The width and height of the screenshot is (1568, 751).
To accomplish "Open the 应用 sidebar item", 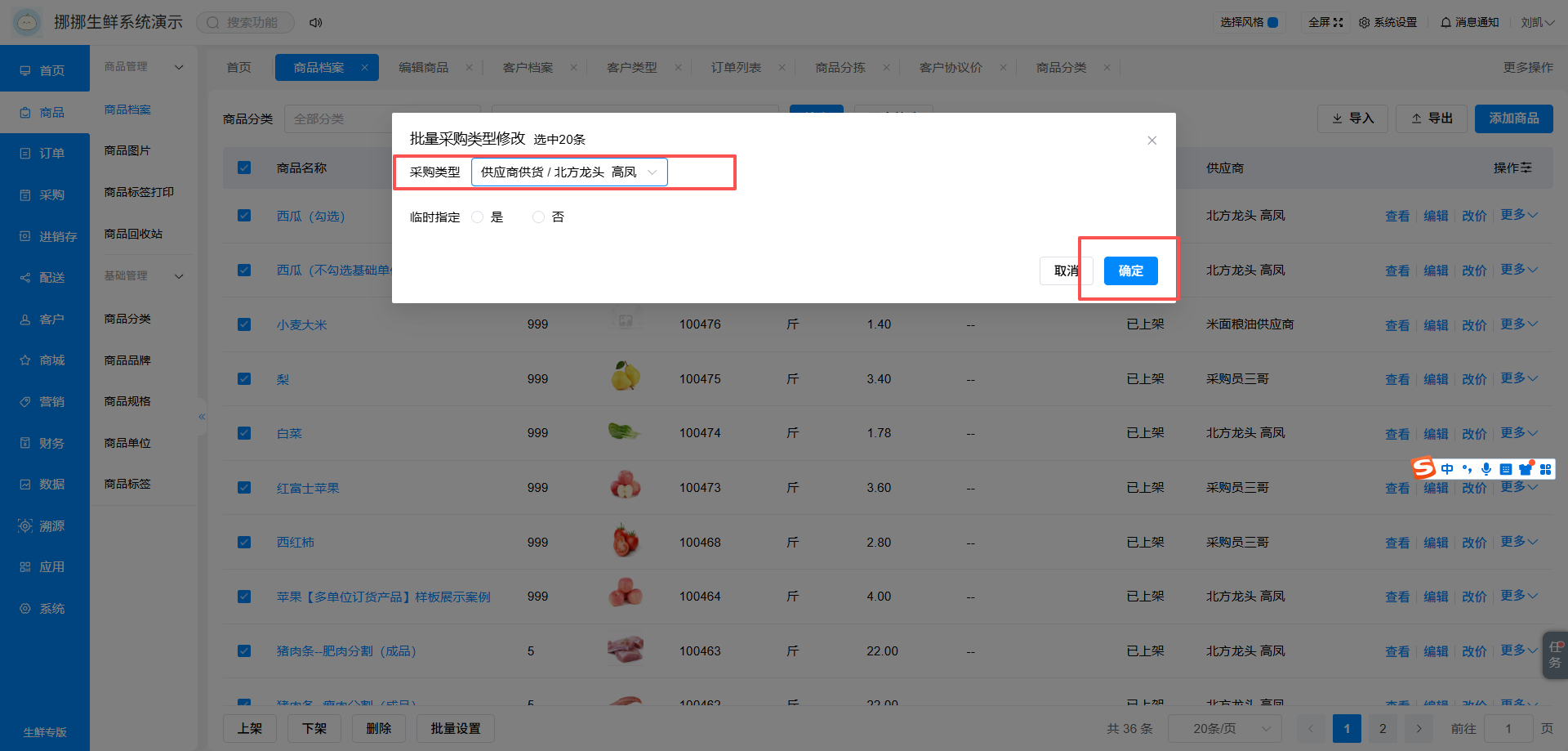I will [45, 567].
